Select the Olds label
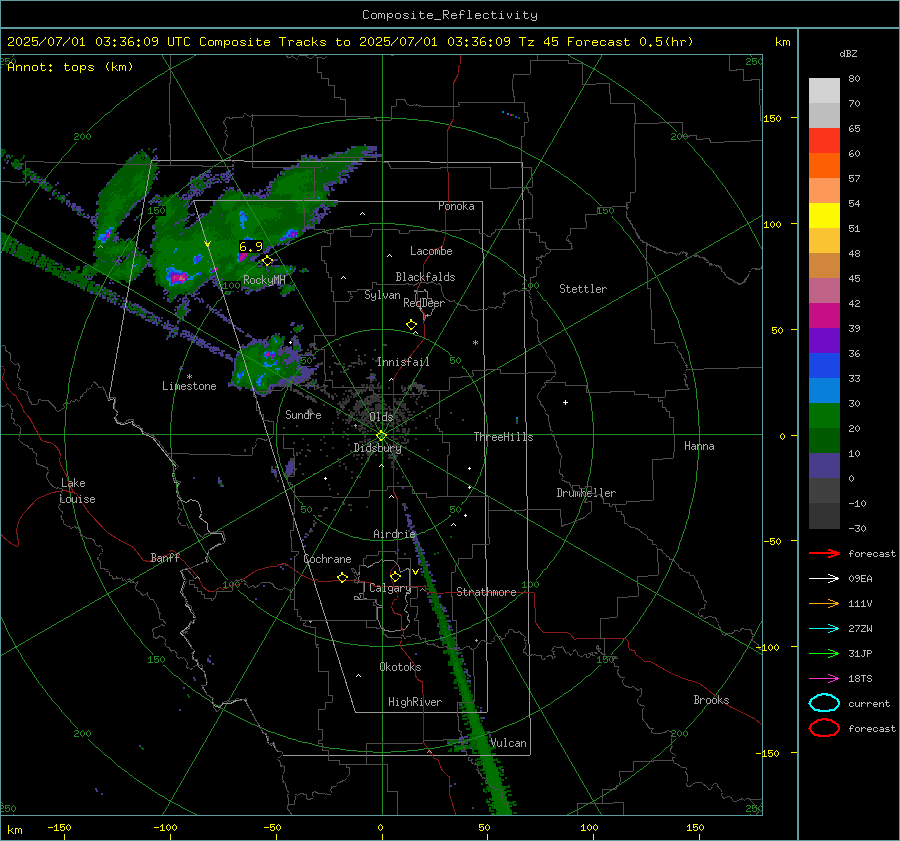 click(381, 416)
